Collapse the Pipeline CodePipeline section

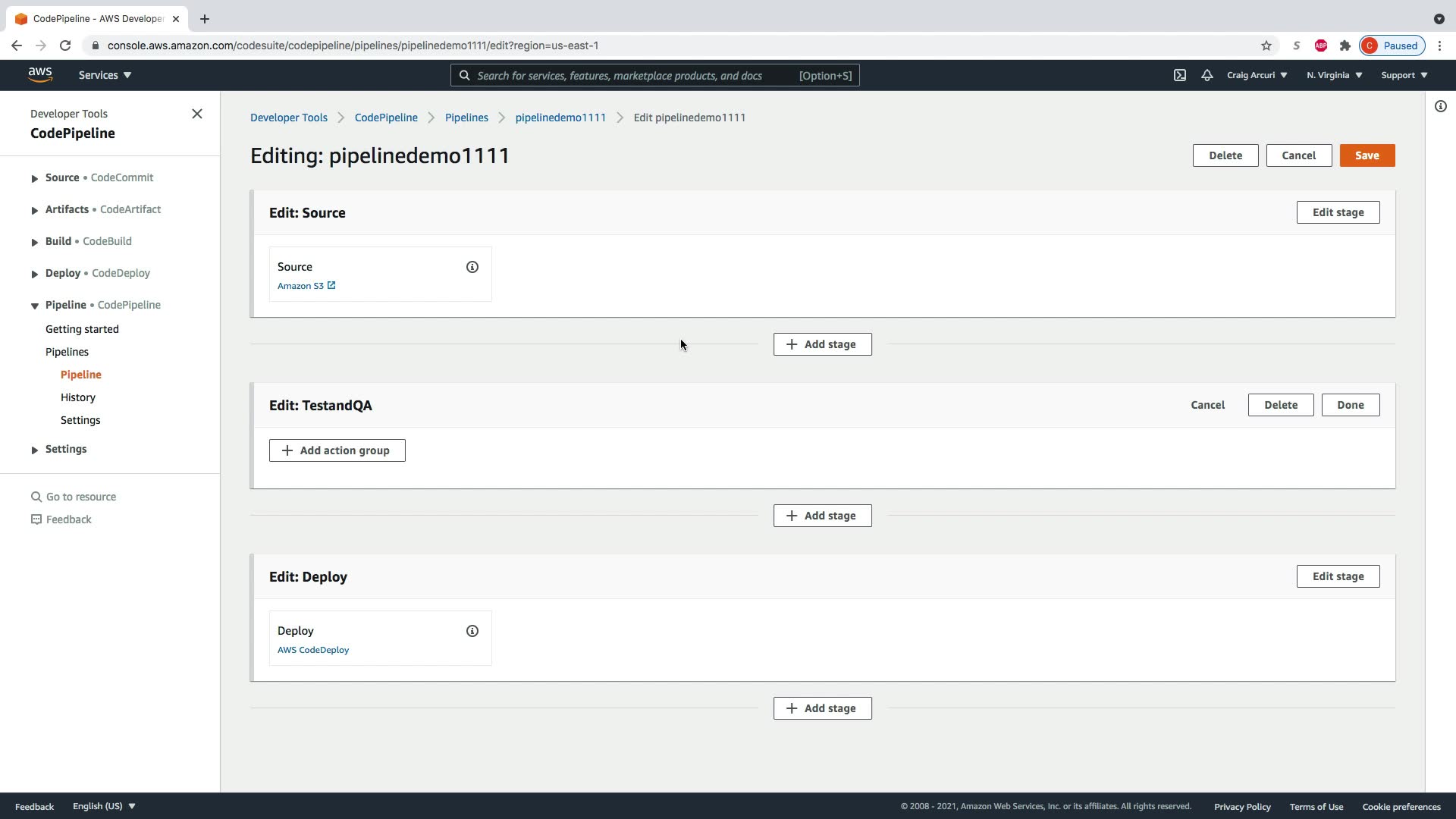[x=35, y=306]
